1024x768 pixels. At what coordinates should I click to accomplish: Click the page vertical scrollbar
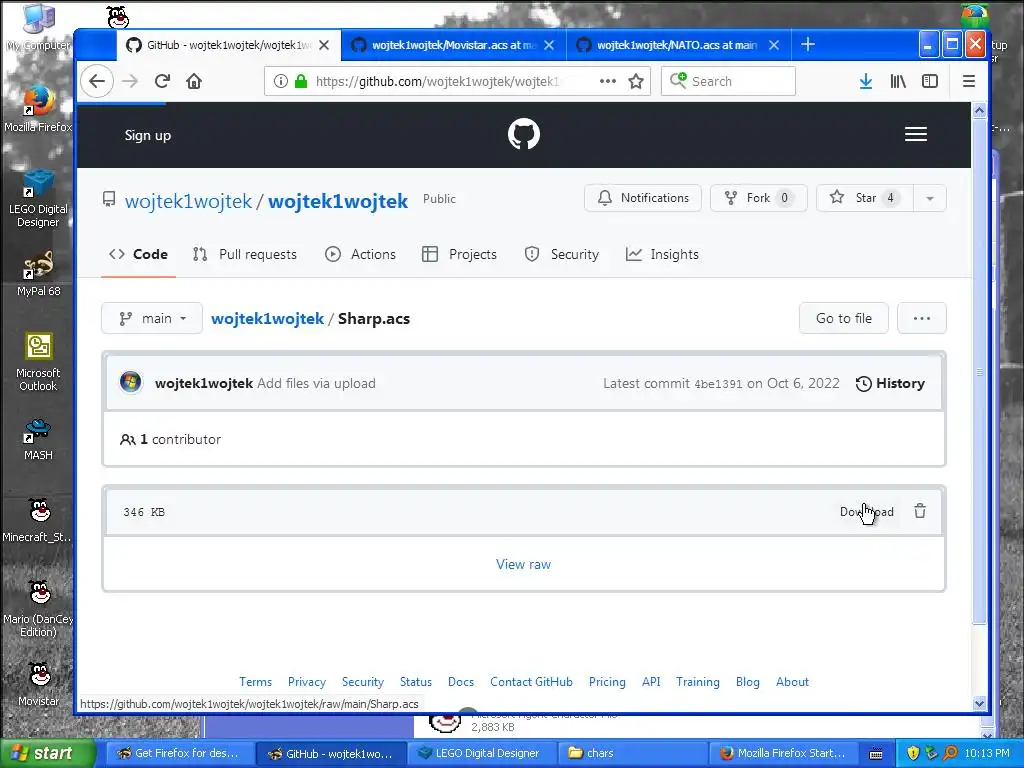(979, 372)
